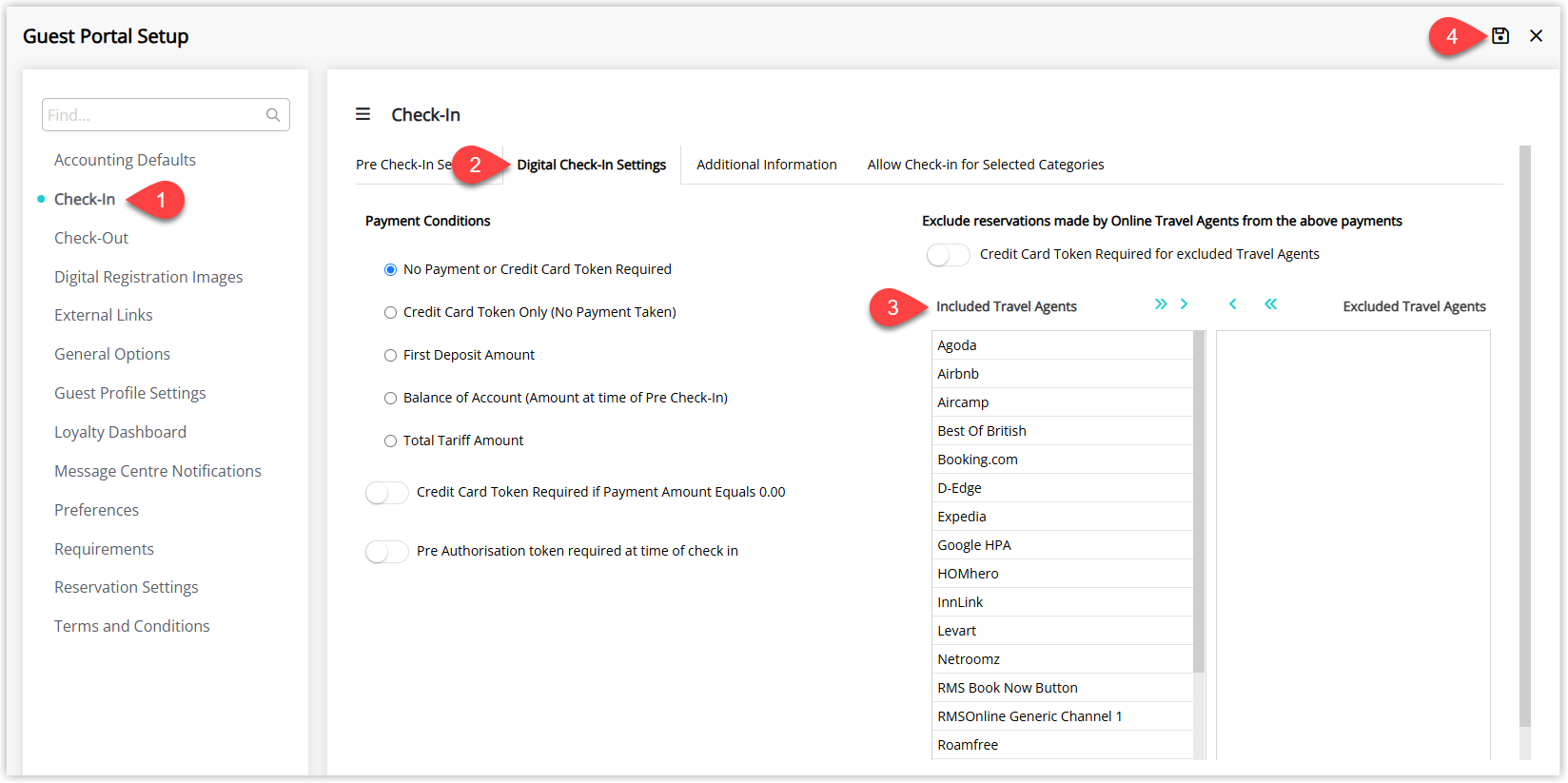Move selected agent back with single left arrow
The height and width of the screenshot is (783, 1568).
coord(1233,304)
